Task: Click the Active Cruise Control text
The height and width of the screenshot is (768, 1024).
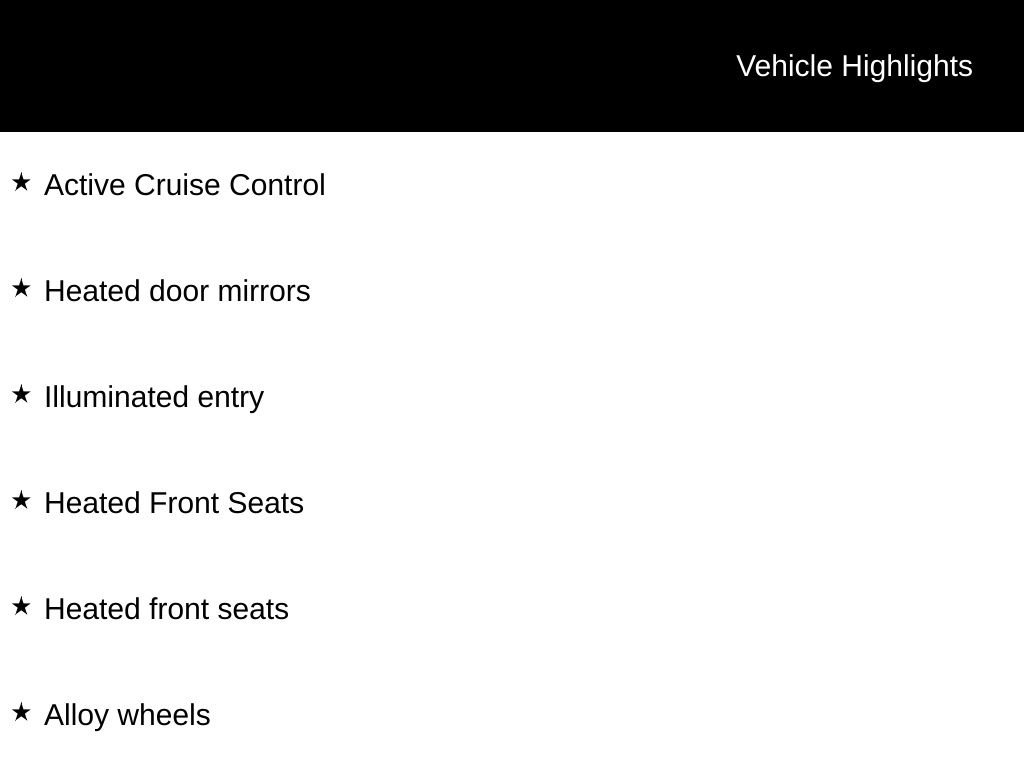Action: coord(185,186)
